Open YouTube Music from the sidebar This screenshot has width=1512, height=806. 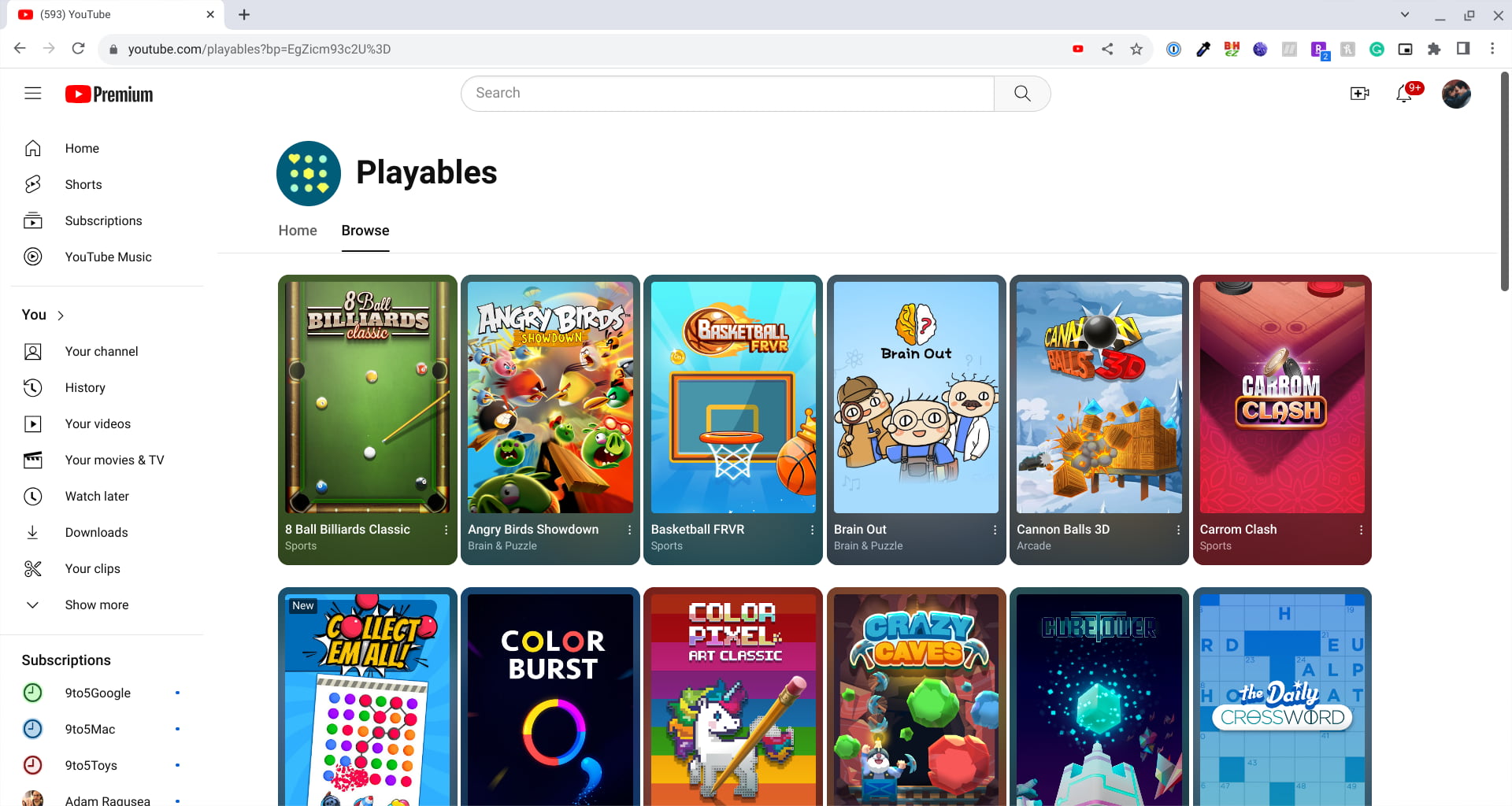108,257
